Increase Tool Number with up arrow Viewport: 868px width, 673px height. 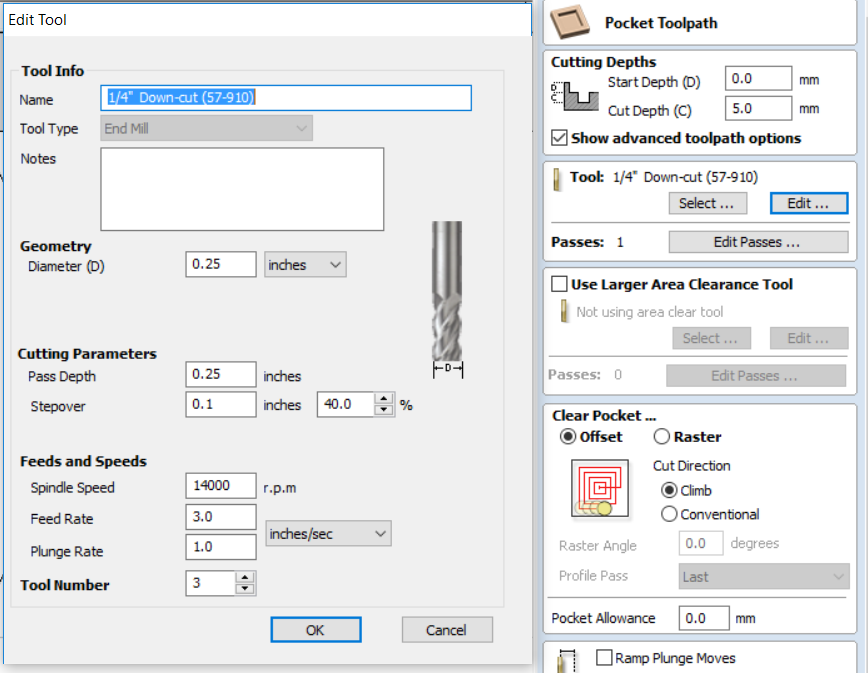pyautogui.click(x=245, y=578)
